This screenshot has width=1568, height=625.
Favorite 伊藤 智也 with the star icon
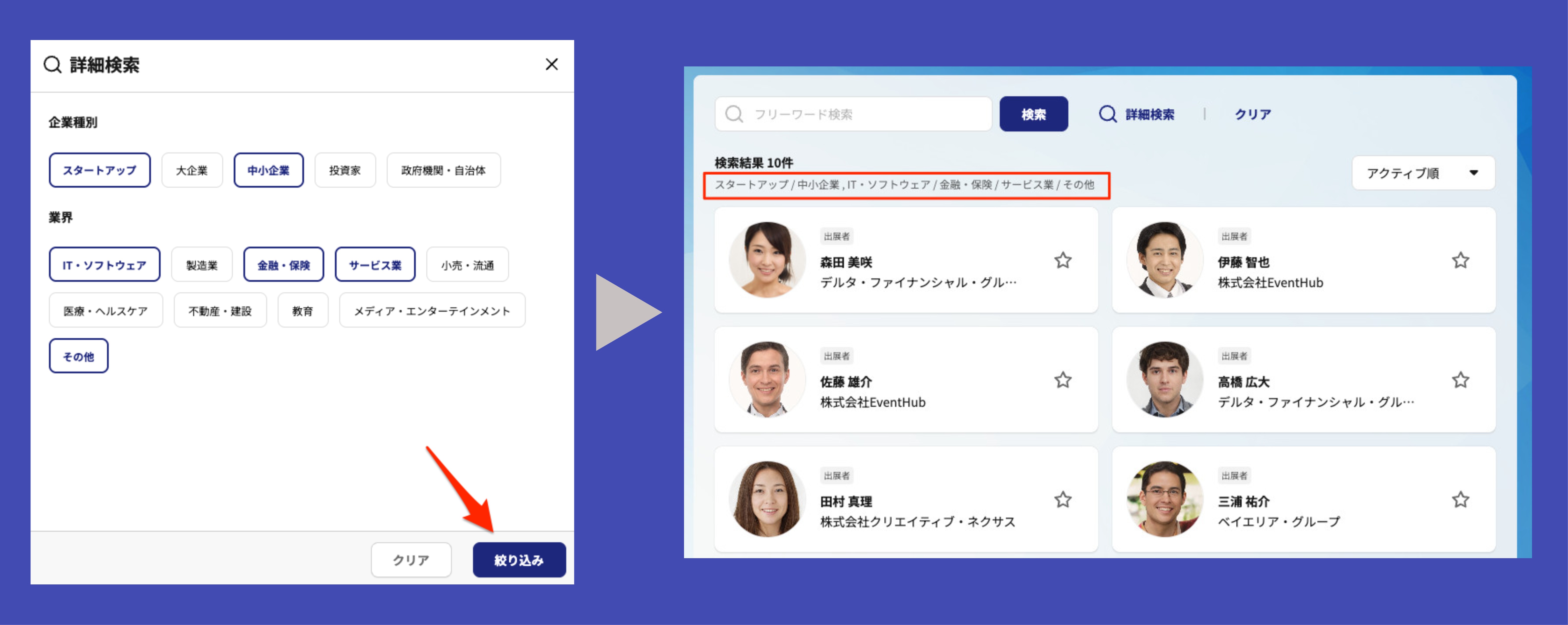[1460, 260]
